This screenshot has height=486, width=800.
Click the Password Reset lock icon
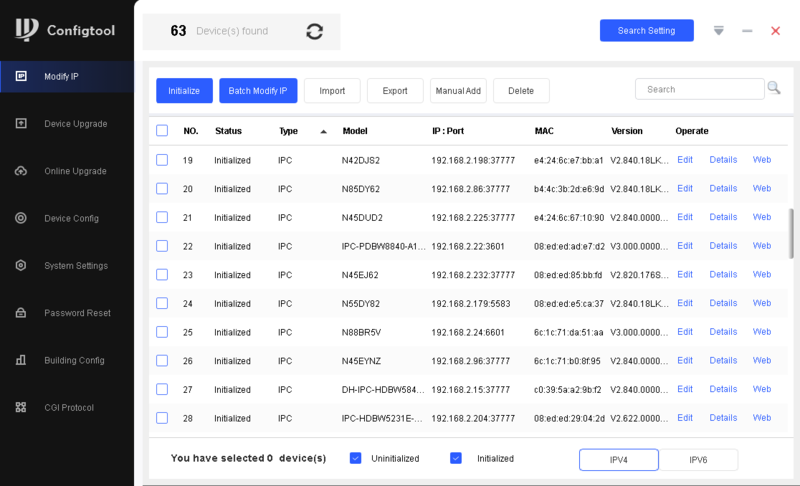pos(21,313)
